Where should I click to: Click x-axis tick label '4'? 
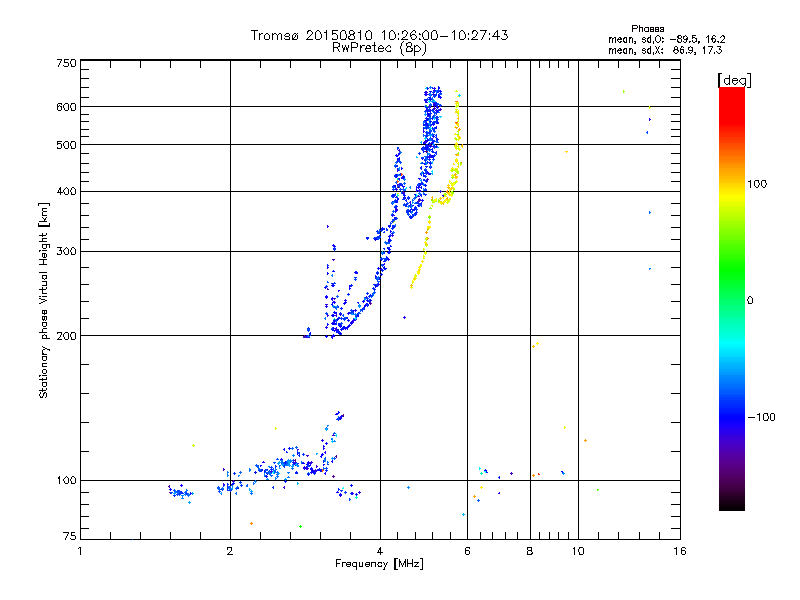coord(380,551)
